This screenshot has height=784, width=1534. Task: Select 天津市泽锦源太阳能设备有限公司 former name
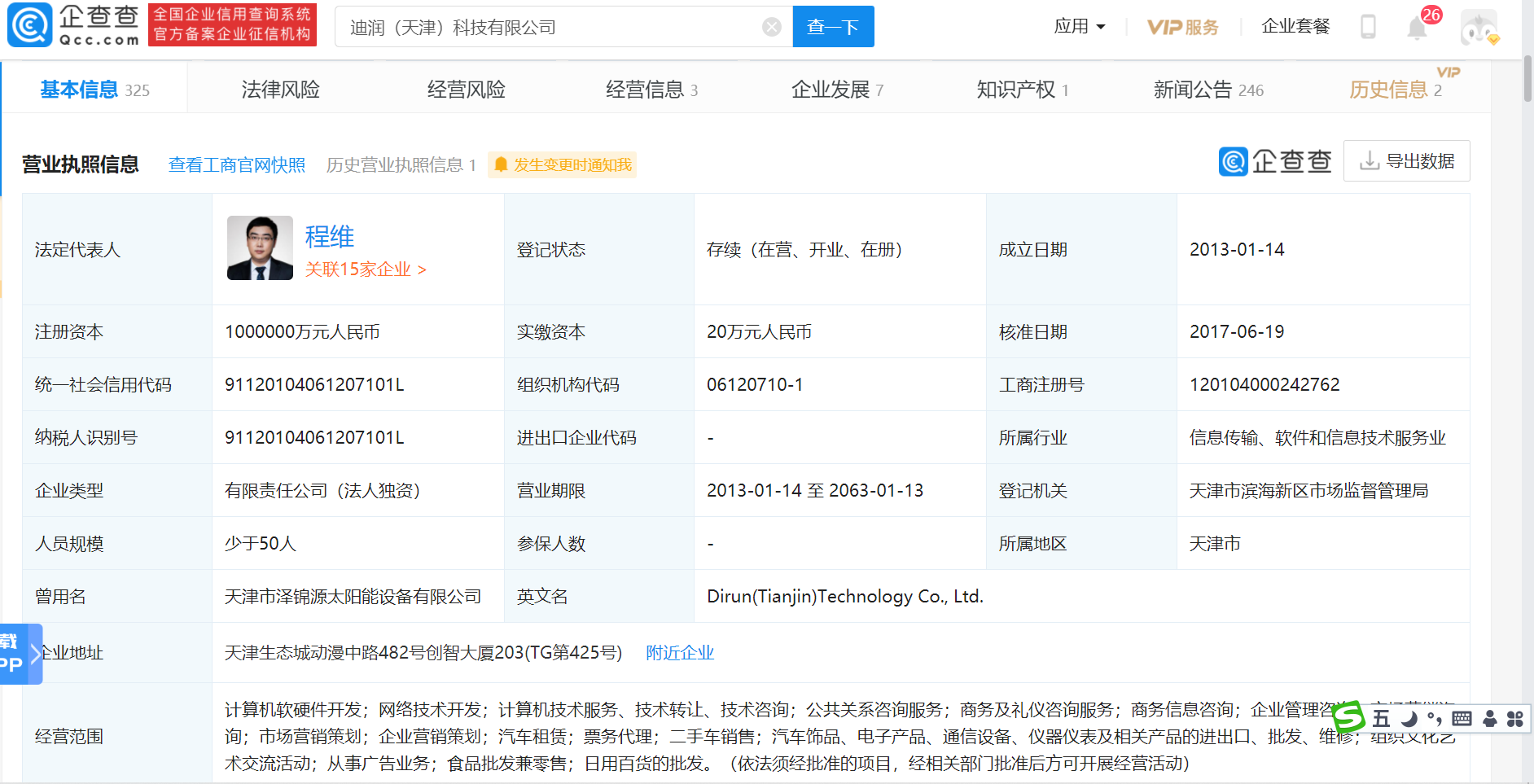pos(353,597)
